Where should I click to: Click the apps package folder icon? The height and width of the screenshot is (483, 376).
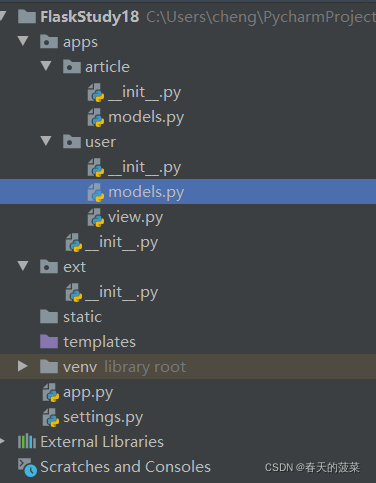[x=49, y=42]
